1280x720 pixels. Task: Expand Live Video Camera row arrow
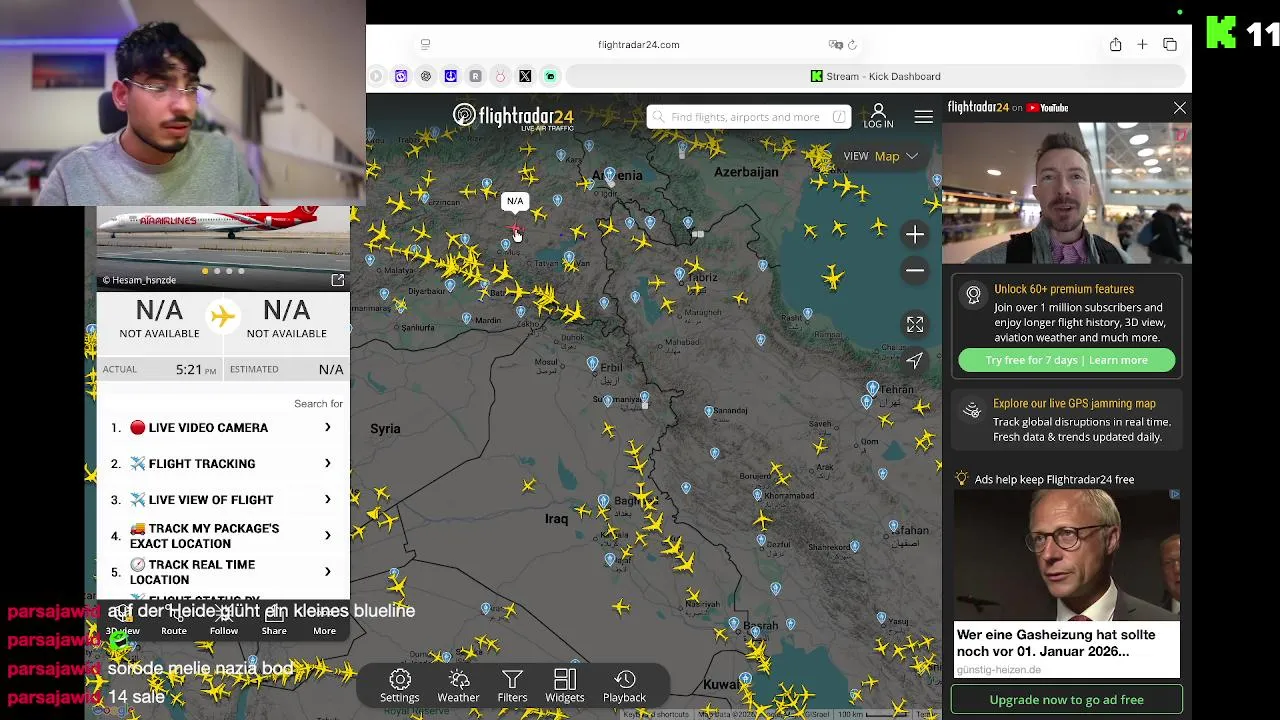(327, 428)
